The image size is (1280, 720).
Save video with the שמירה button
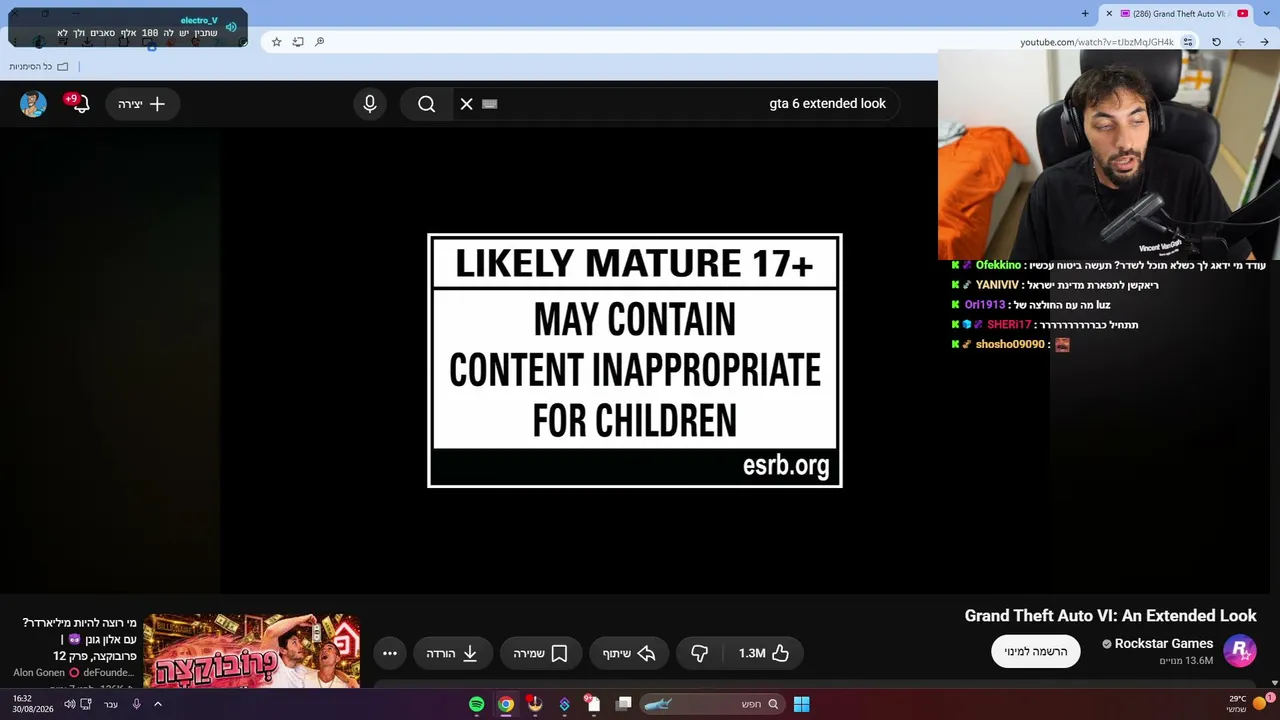coord(541,653)
